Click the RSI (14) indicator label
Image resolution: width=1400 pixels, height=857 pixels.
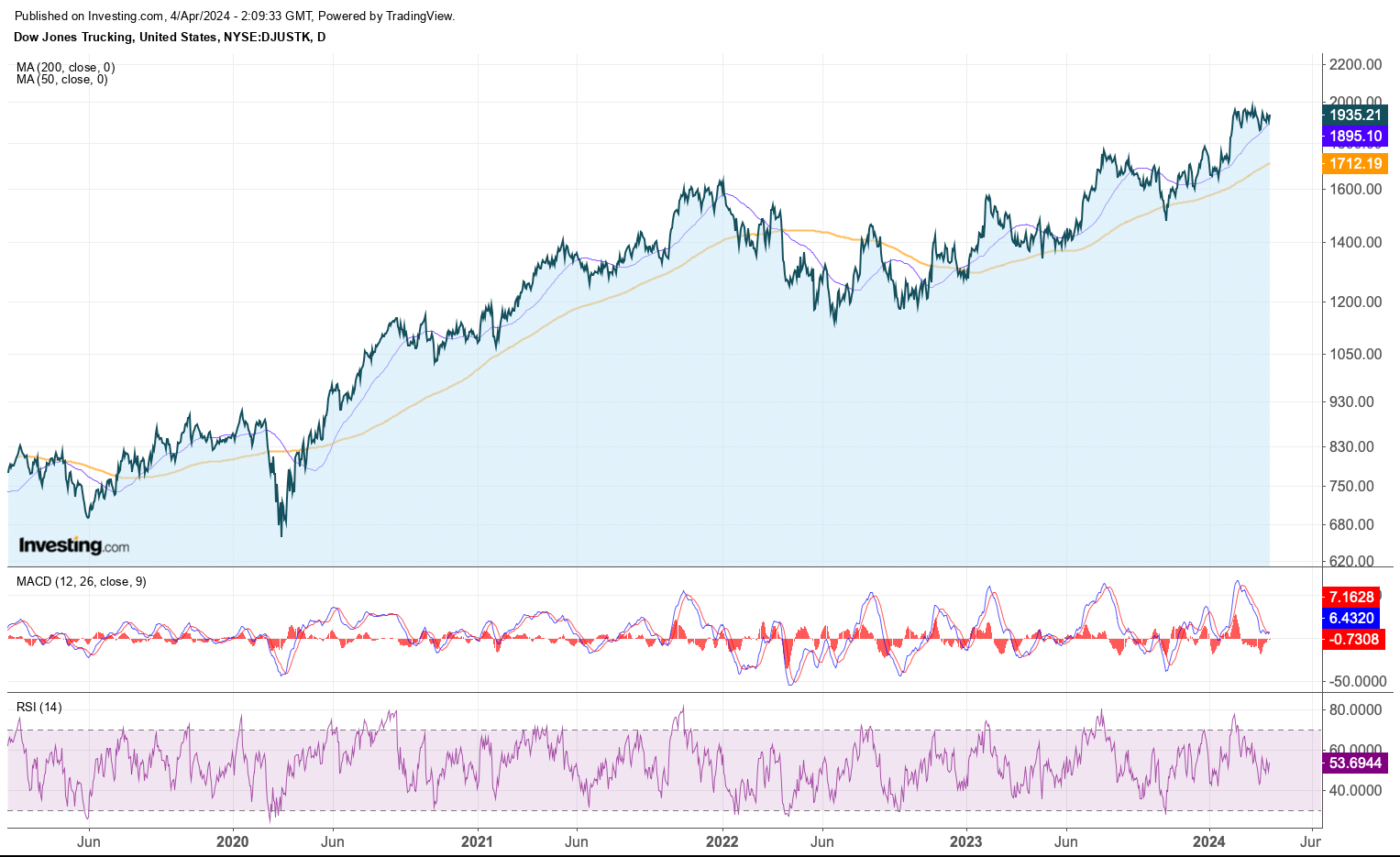tap(39, 707)
